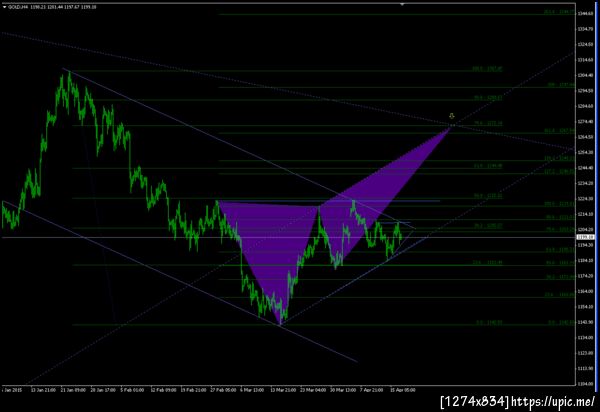This screenshot has height=412, width=600.
Task: Click the 13 Jan 21:00 time label
Action: (x=43, y=390)
